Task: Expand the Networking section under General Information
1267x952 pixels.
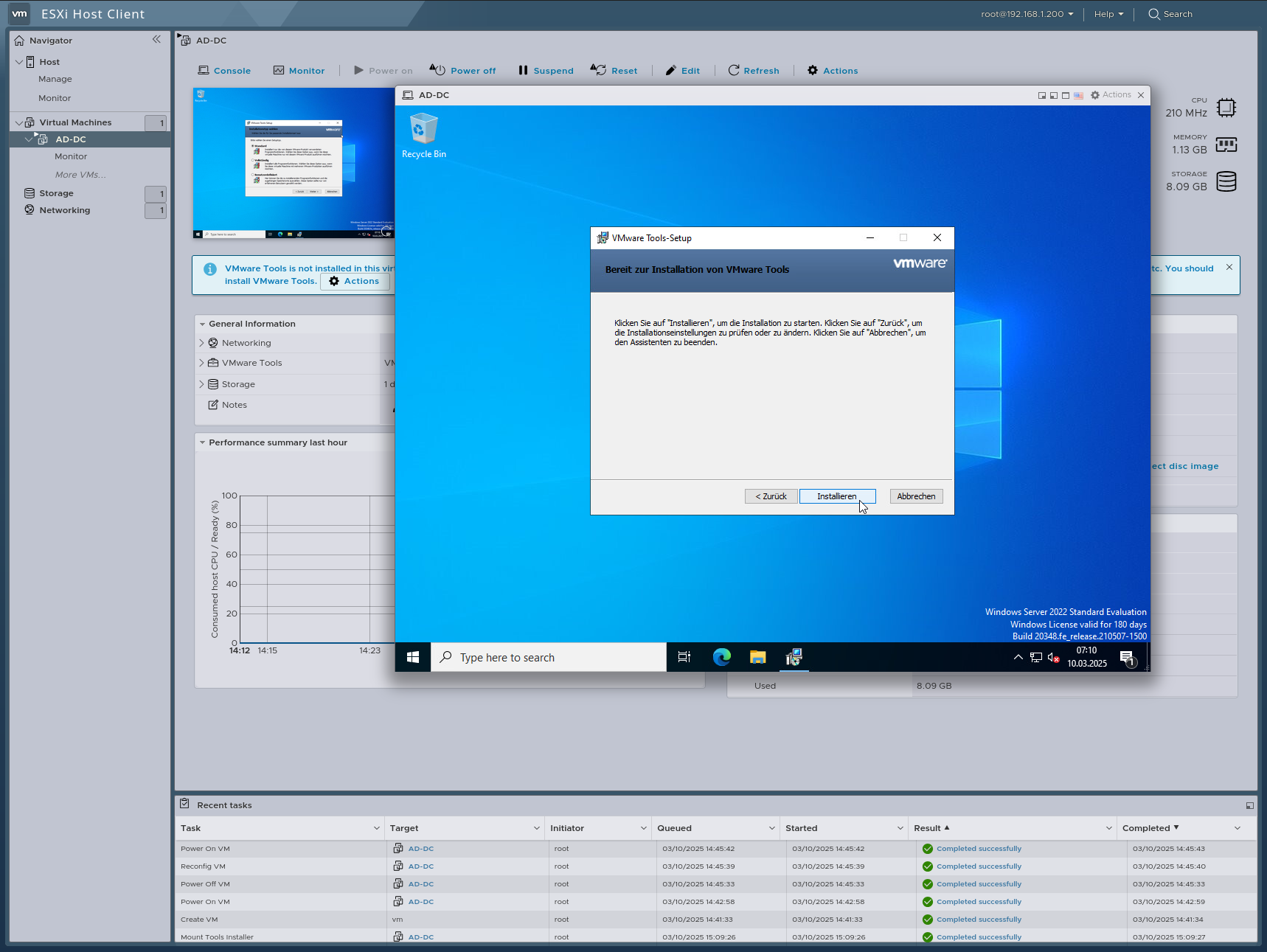Action: 201,342
